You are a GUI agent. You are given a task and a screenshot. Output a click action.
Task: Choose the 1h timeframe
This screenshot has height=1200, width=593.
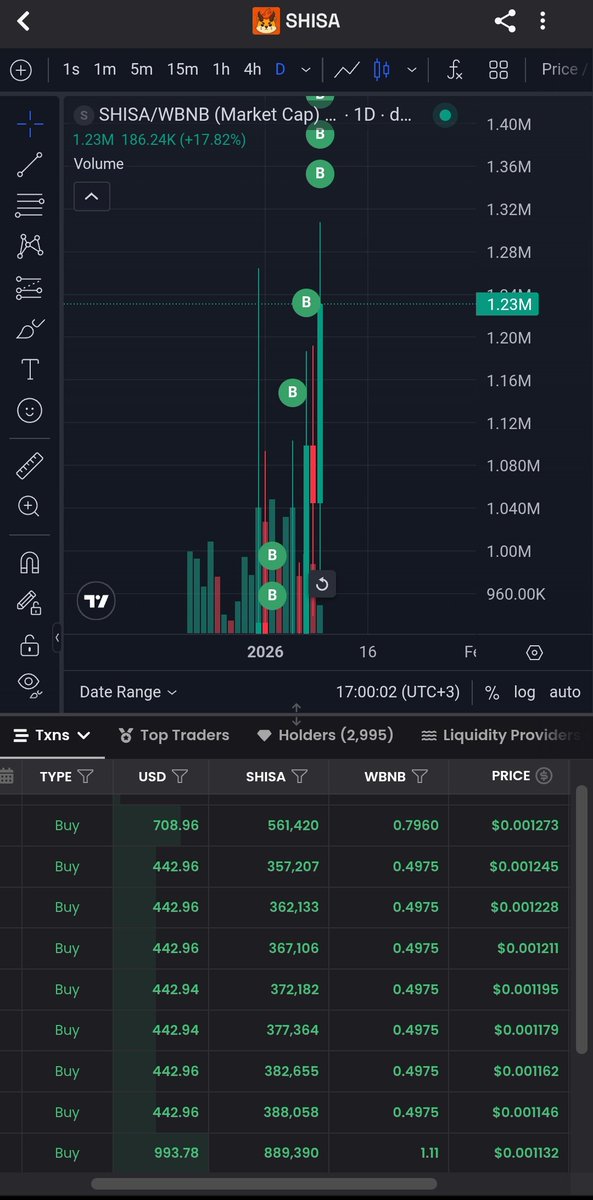(x=221, y=70)
